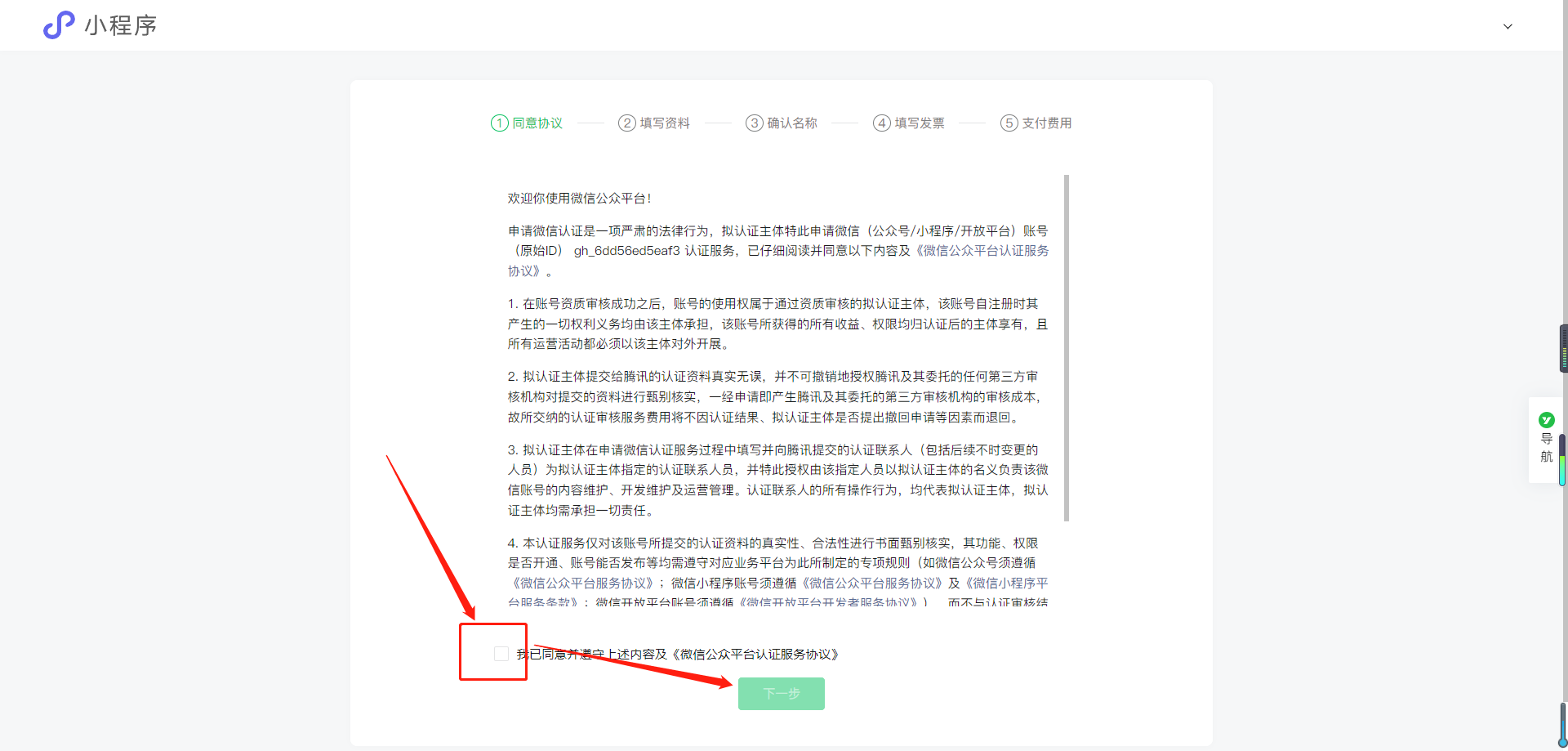The width and height of the screenshot is (1568, 751).
Task: Click the mini program logo icon
Action: coord(59,25)
